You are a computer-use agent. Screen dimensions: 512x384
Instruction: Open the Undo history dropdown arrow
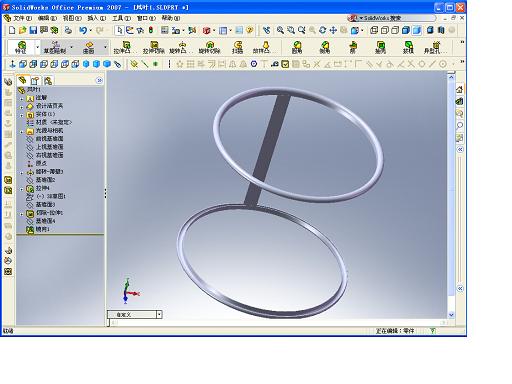(90, 30)
